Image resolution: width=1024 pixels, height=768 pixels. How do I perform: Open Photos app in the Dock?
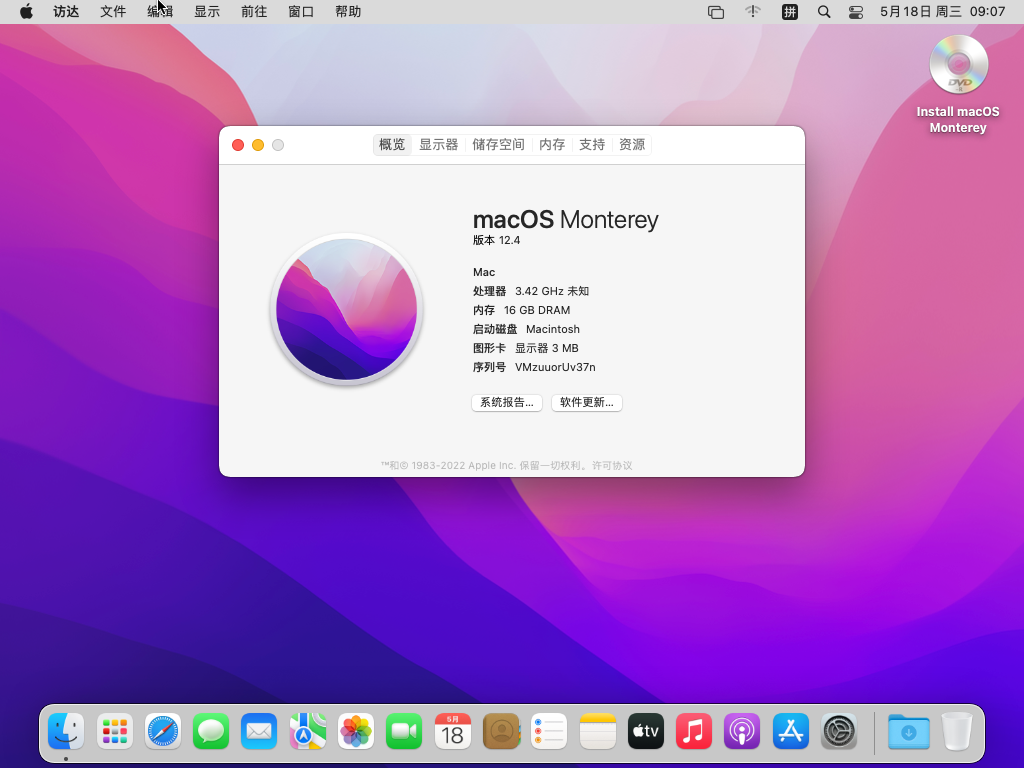click(x=356, y=731)
